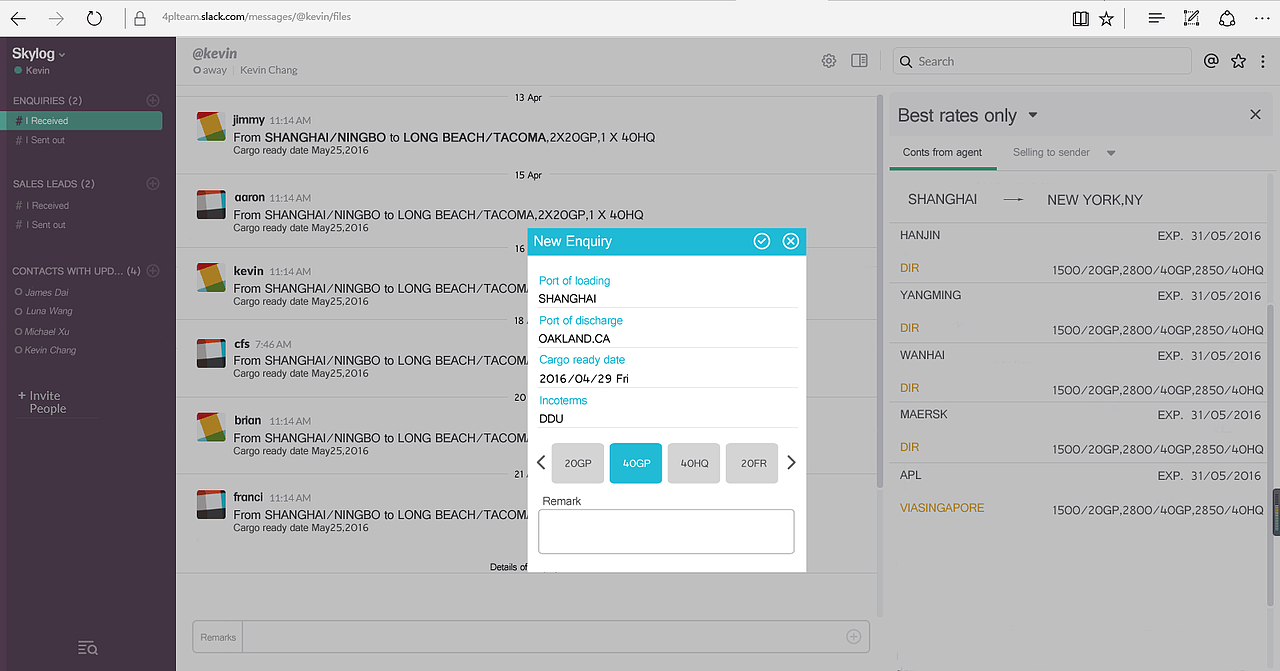This screenshot has height=671, width=1280.
Task: Go forward in the browser
Action: click(56, 18)
